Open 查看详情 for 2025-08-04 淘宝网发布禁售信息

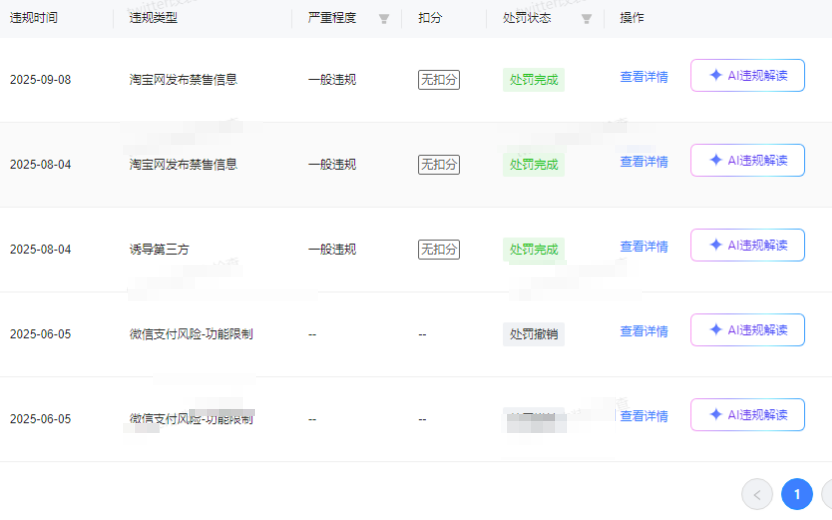pos(644,162)
